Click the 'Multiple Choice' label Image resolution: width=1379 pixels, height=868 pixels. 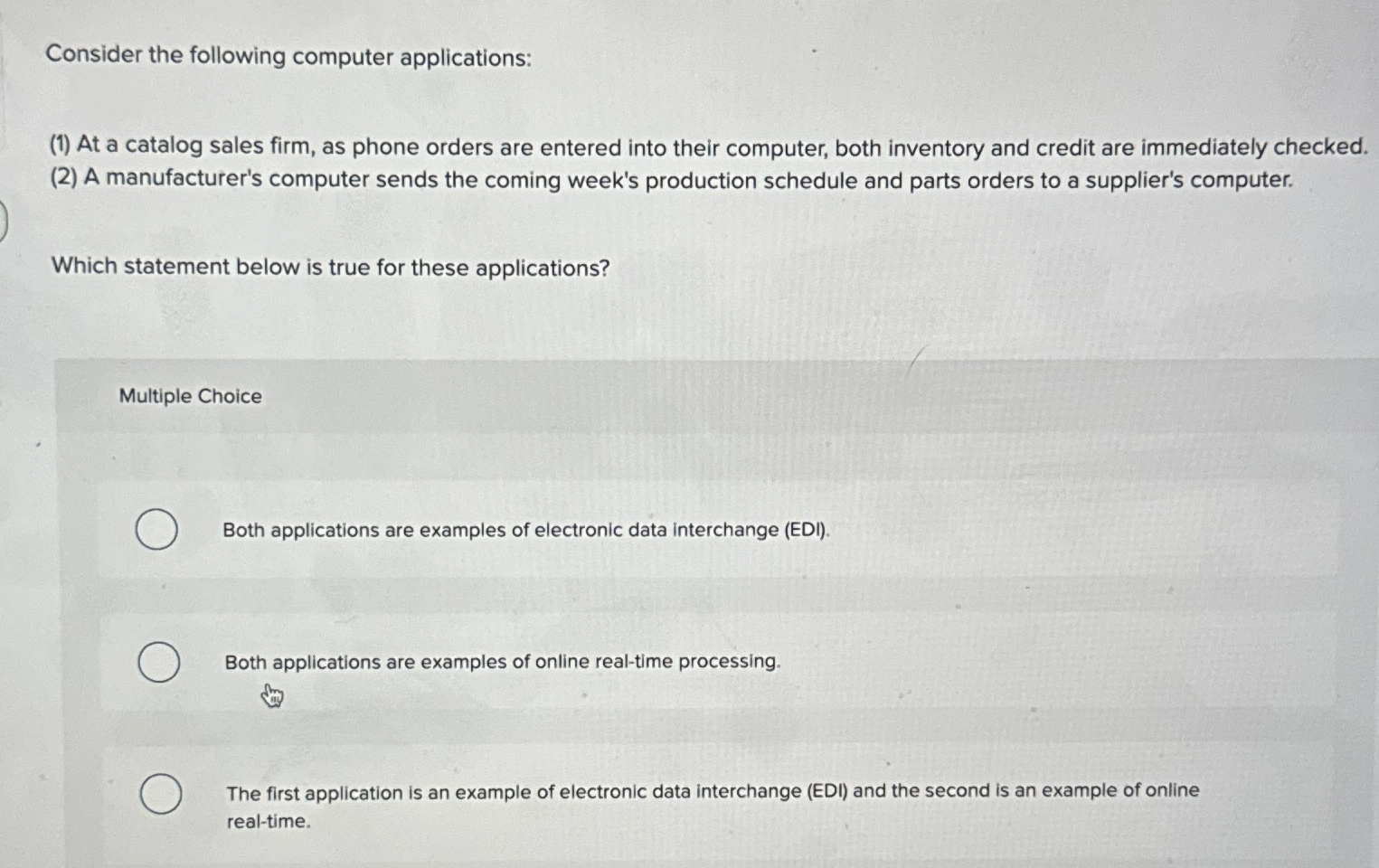click(189, 396)
